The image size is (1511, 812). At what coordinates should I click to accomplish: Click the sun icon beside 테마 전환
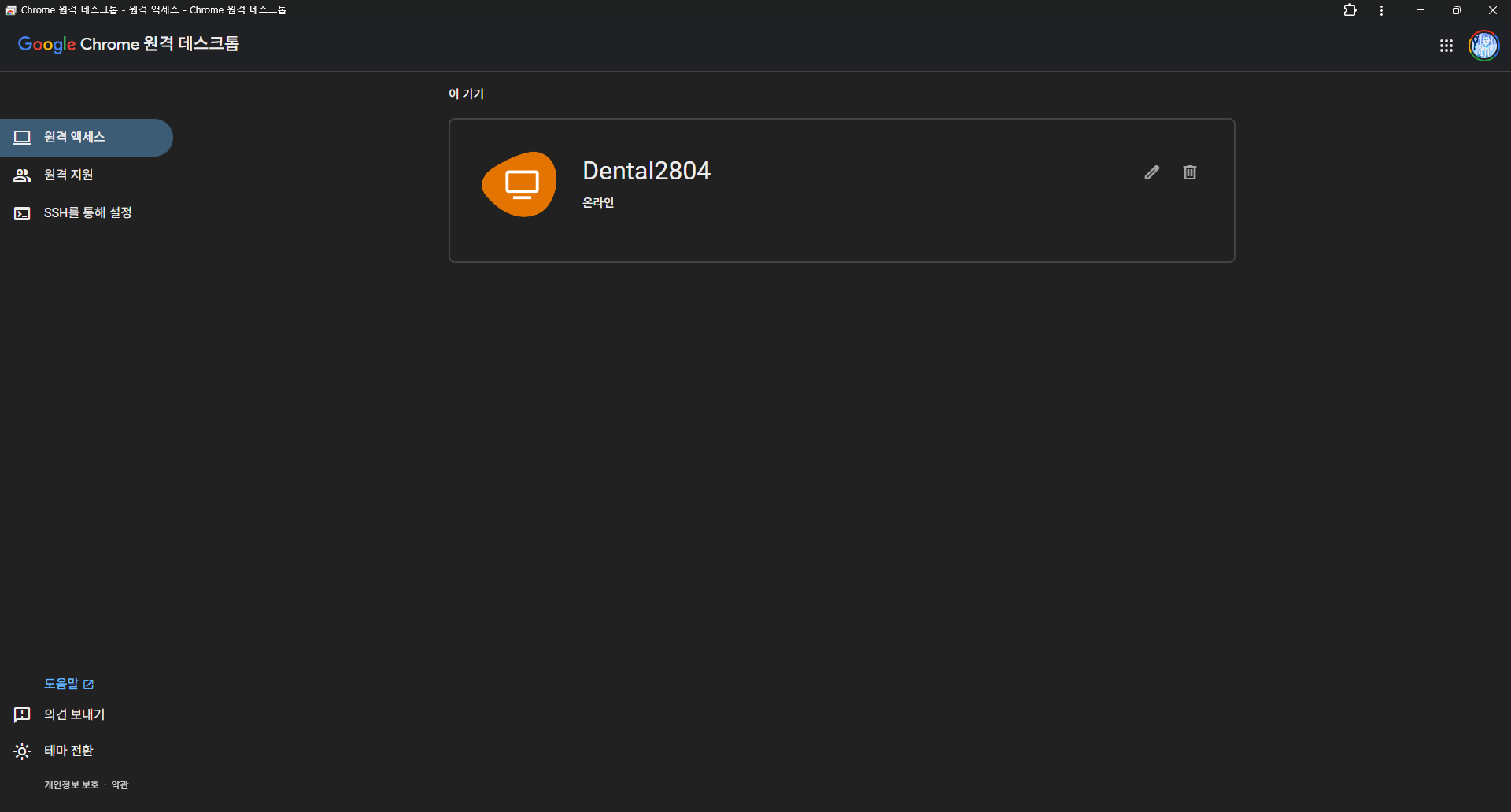[22, 751]
